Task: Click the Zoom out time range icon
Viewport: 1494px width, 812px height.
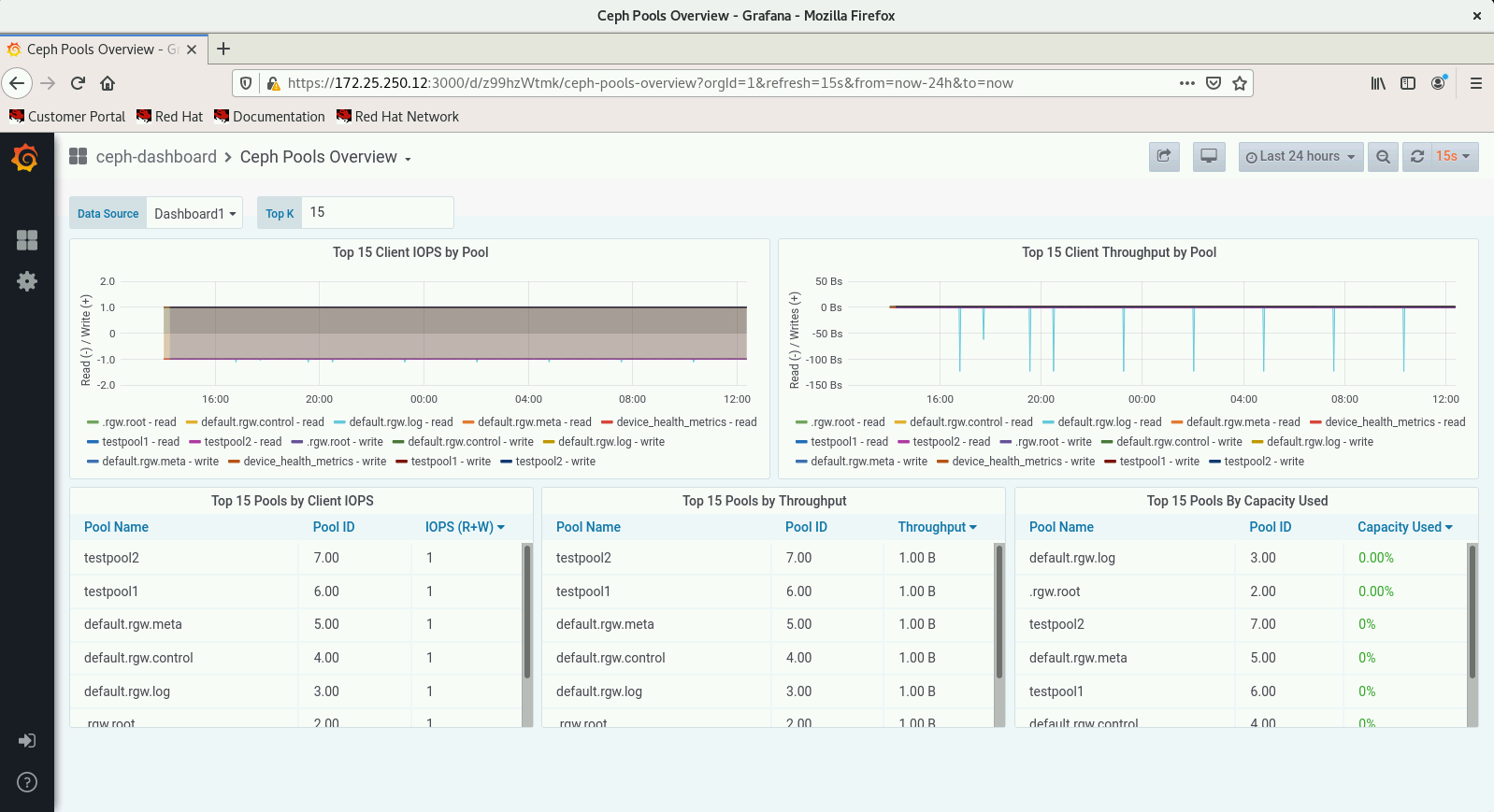Action: coord(1383,157)
